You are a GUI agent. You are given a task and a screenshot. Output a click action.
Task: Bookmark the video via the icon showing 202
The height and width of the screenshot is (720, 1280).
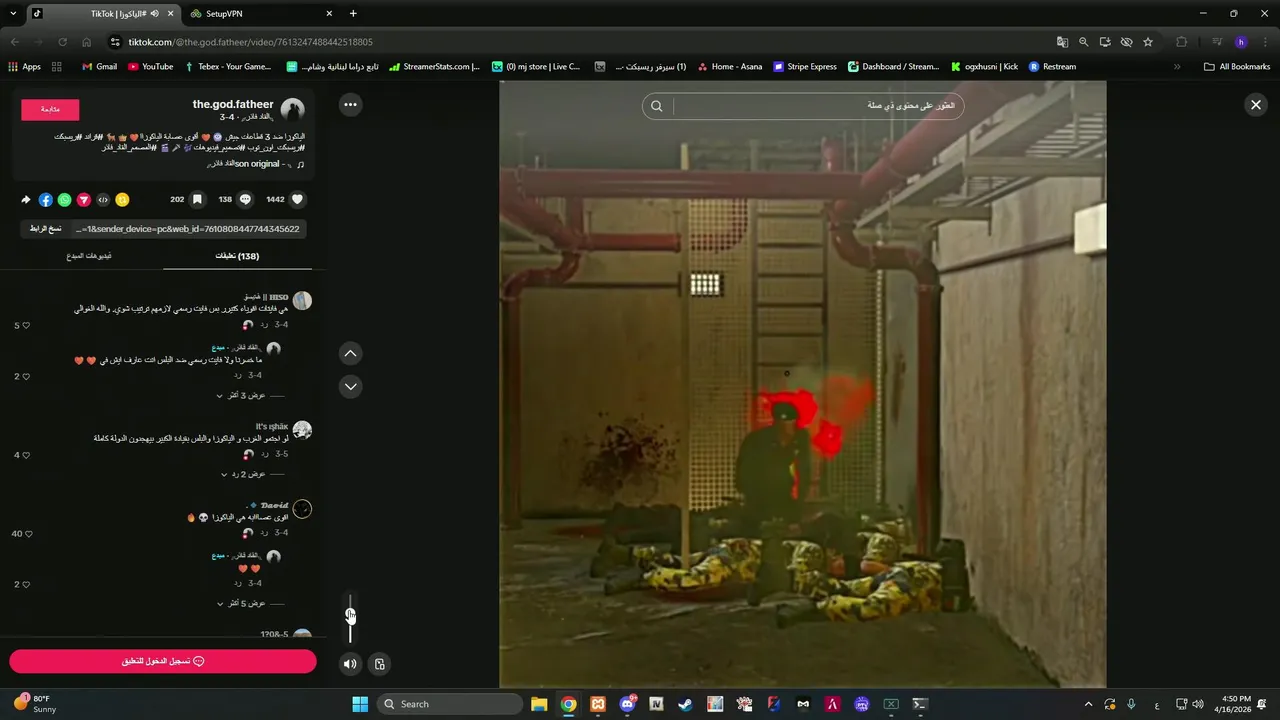click(x=197, y=199)
